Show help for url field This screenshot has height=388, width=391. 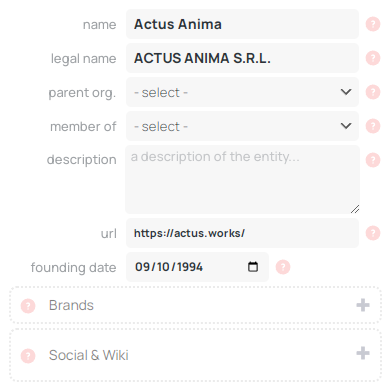[373, 233]
